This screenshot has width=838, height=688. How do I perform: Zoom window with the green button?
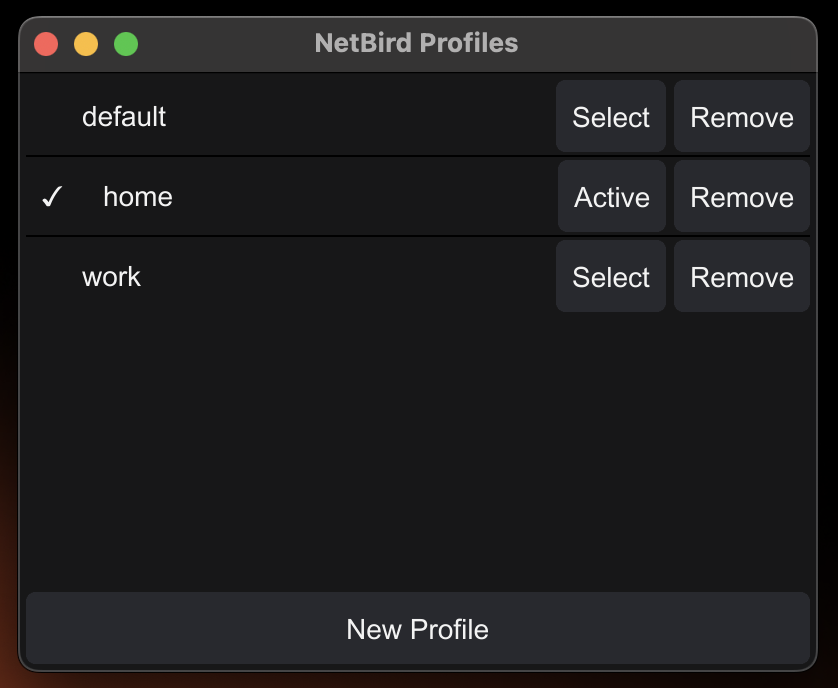tap(126, 44)
